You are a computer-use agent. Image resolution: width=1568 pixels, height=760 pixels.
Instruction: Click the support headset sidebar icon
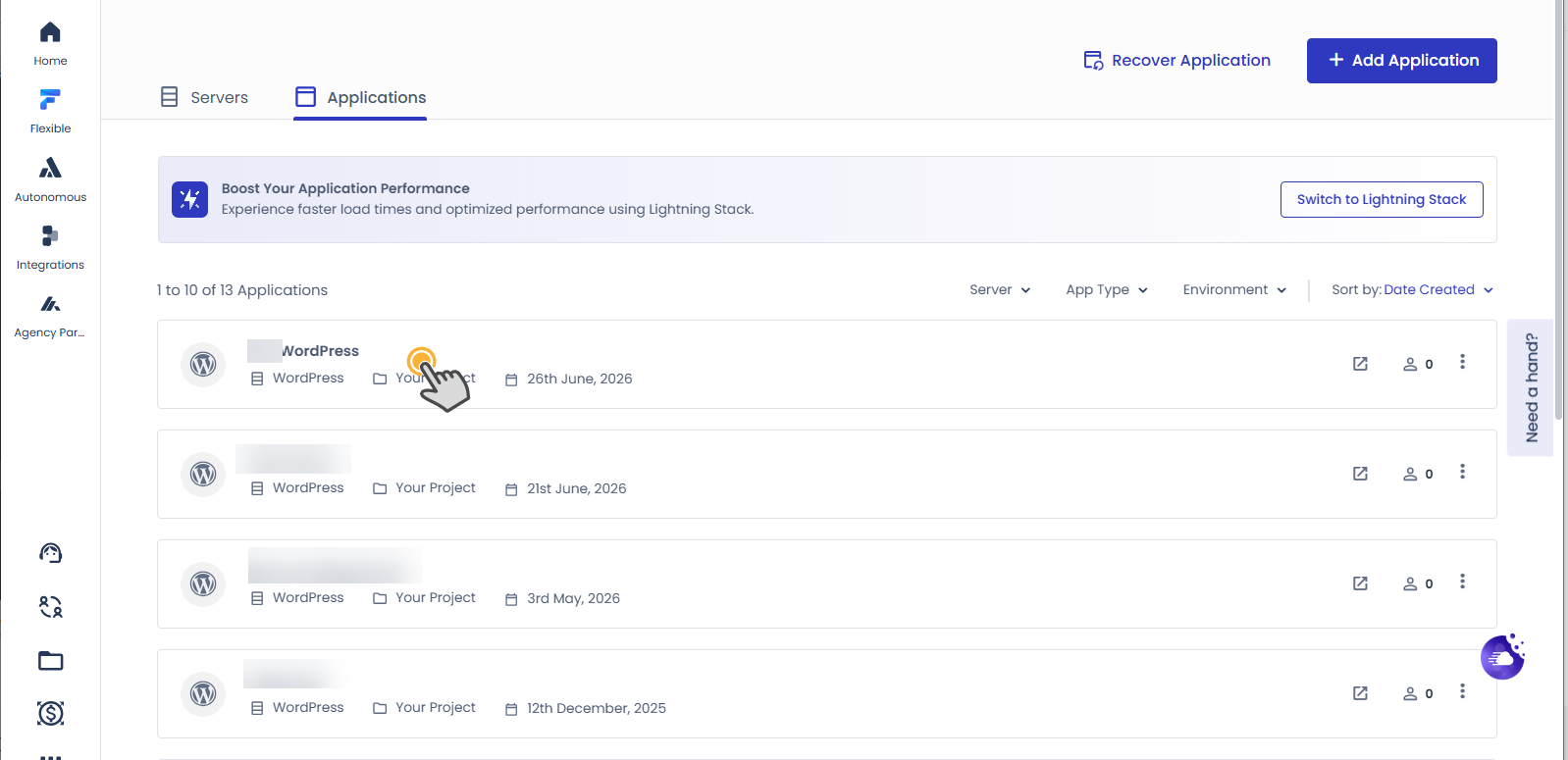click(x=51, y=553)
